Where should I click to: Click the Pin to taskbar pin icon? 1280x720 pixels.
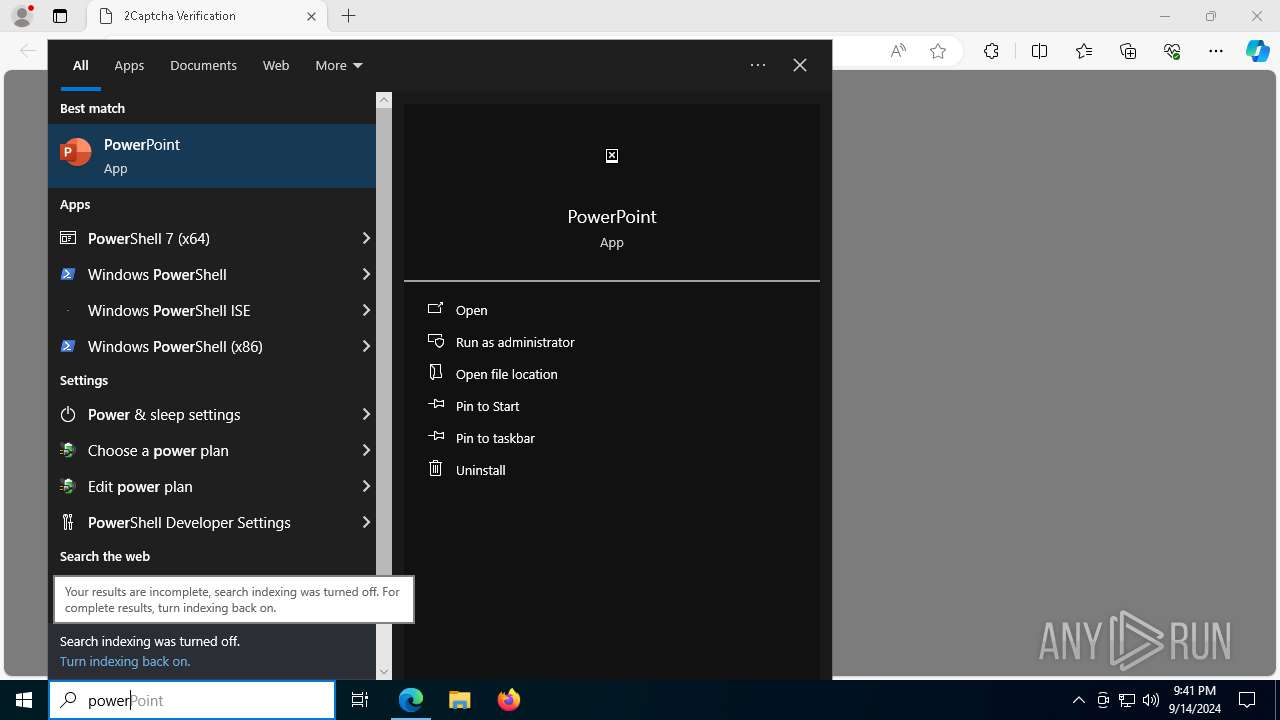click(x=435, y=437)
